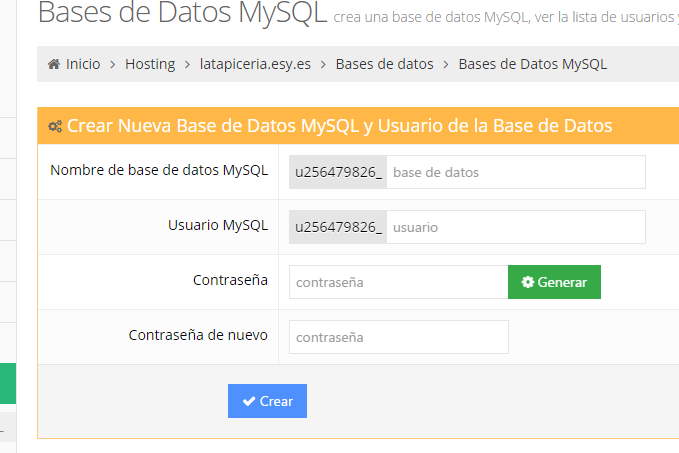Click the gear icon on Generar button
Viewport: 679px width, 453px height.
pos(527,282)
